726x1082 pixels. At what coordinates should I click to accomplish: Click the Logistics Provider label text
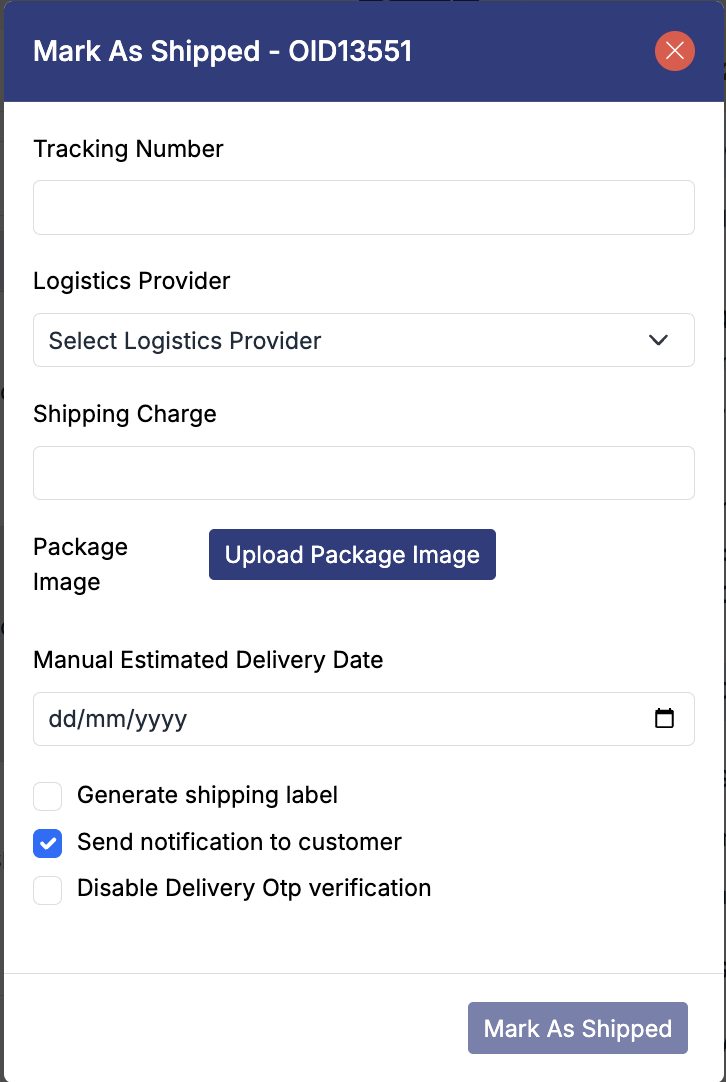(131, 281)
